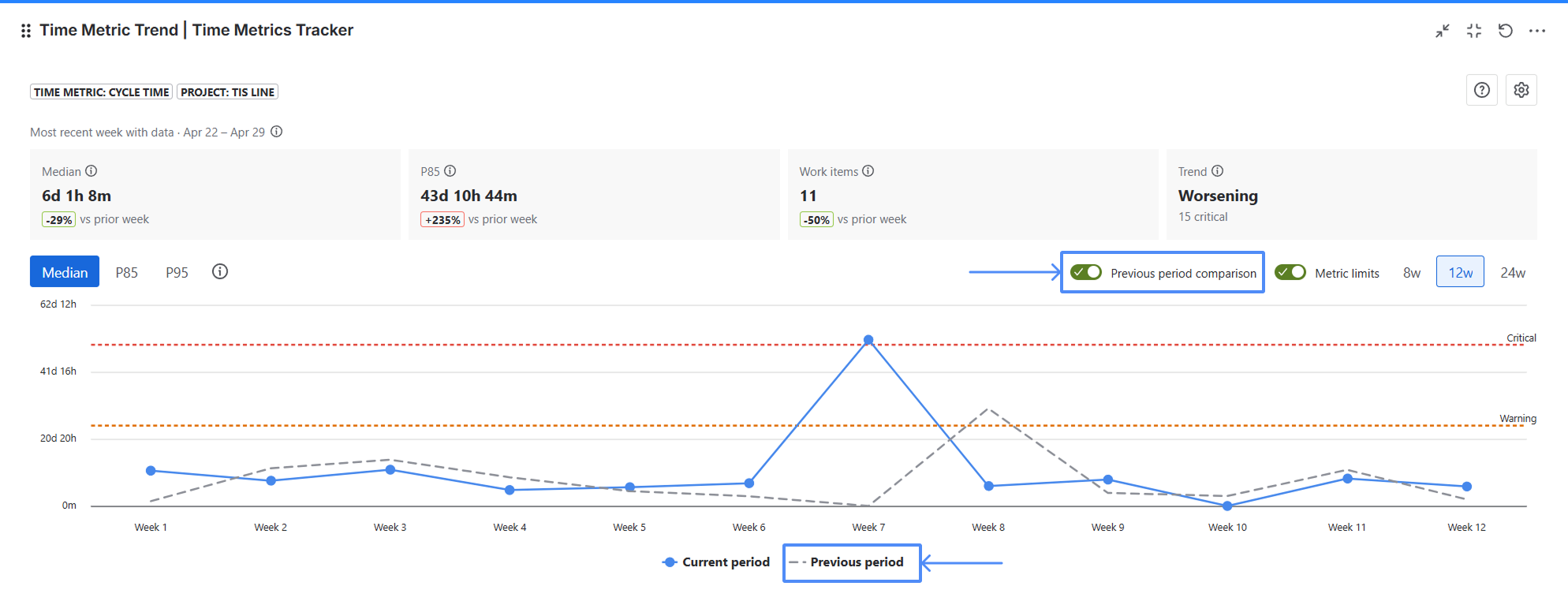
Task: Click the drag handle beside the widget title
Action: 26,31
